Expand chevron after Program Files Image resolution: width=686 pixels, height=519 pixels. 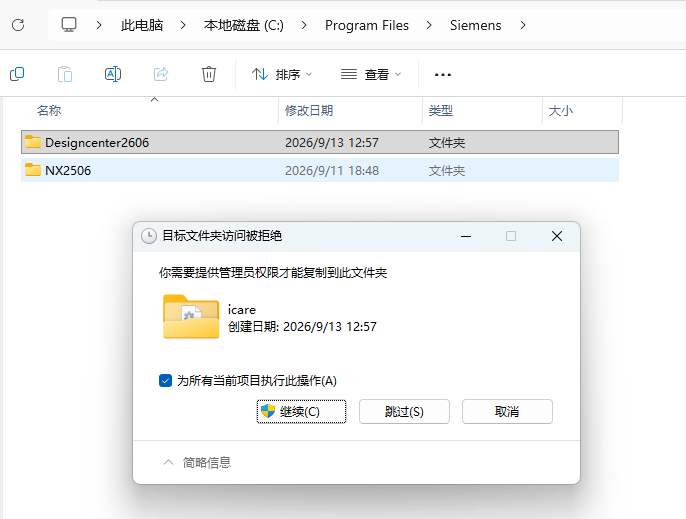tap(429, 25)
